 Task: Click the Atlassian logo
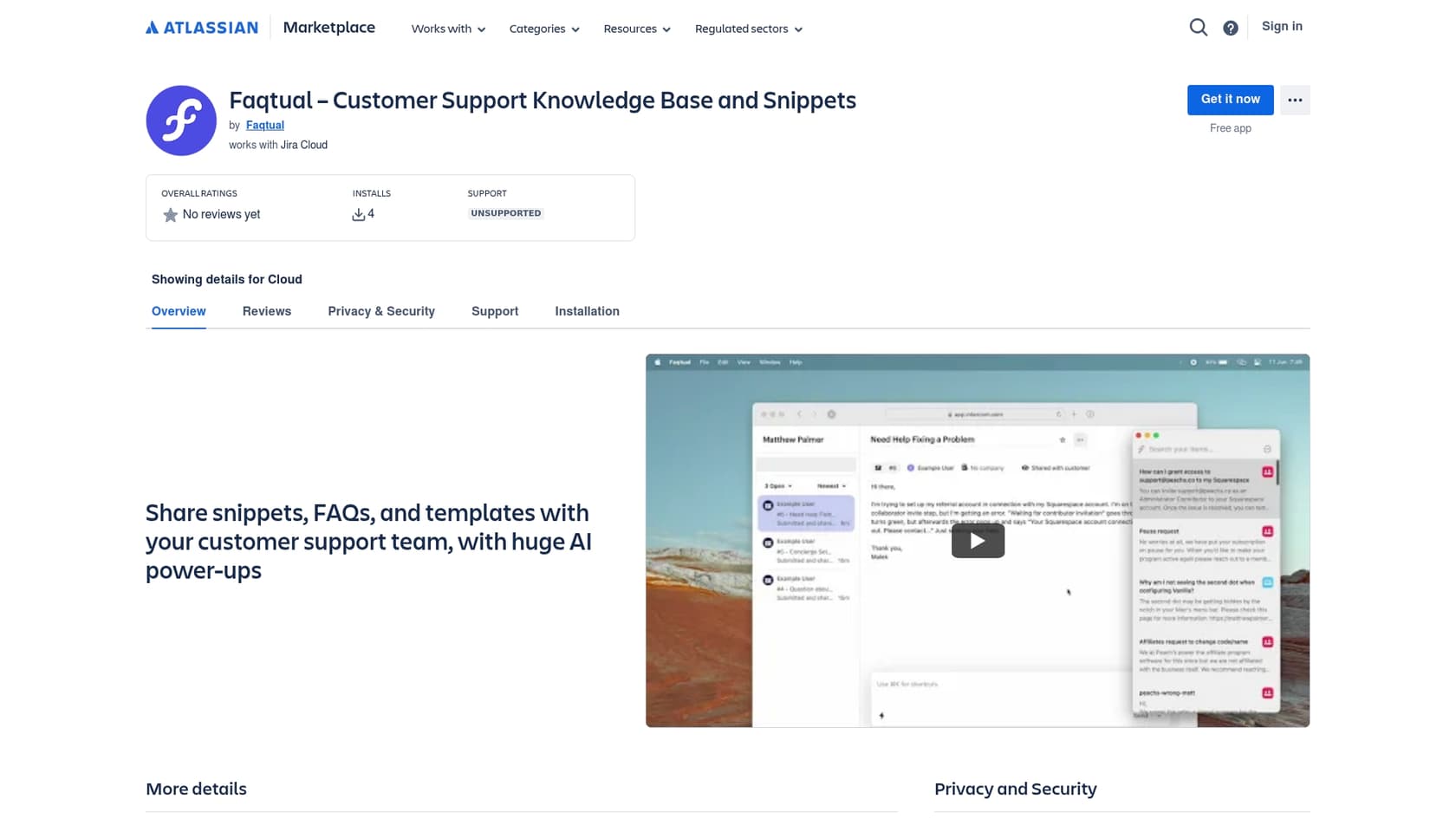coord(202,28)
